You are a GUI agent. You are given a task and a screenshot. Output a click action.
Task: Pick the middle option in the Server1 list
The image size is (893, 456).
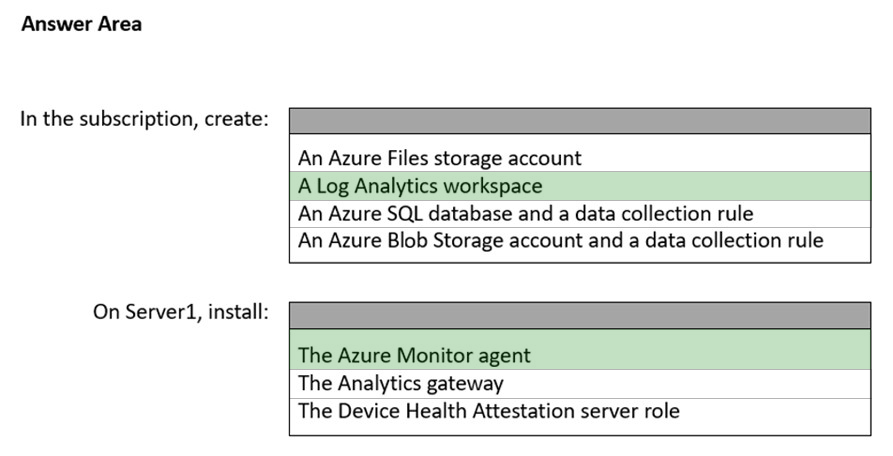[401, 383]
